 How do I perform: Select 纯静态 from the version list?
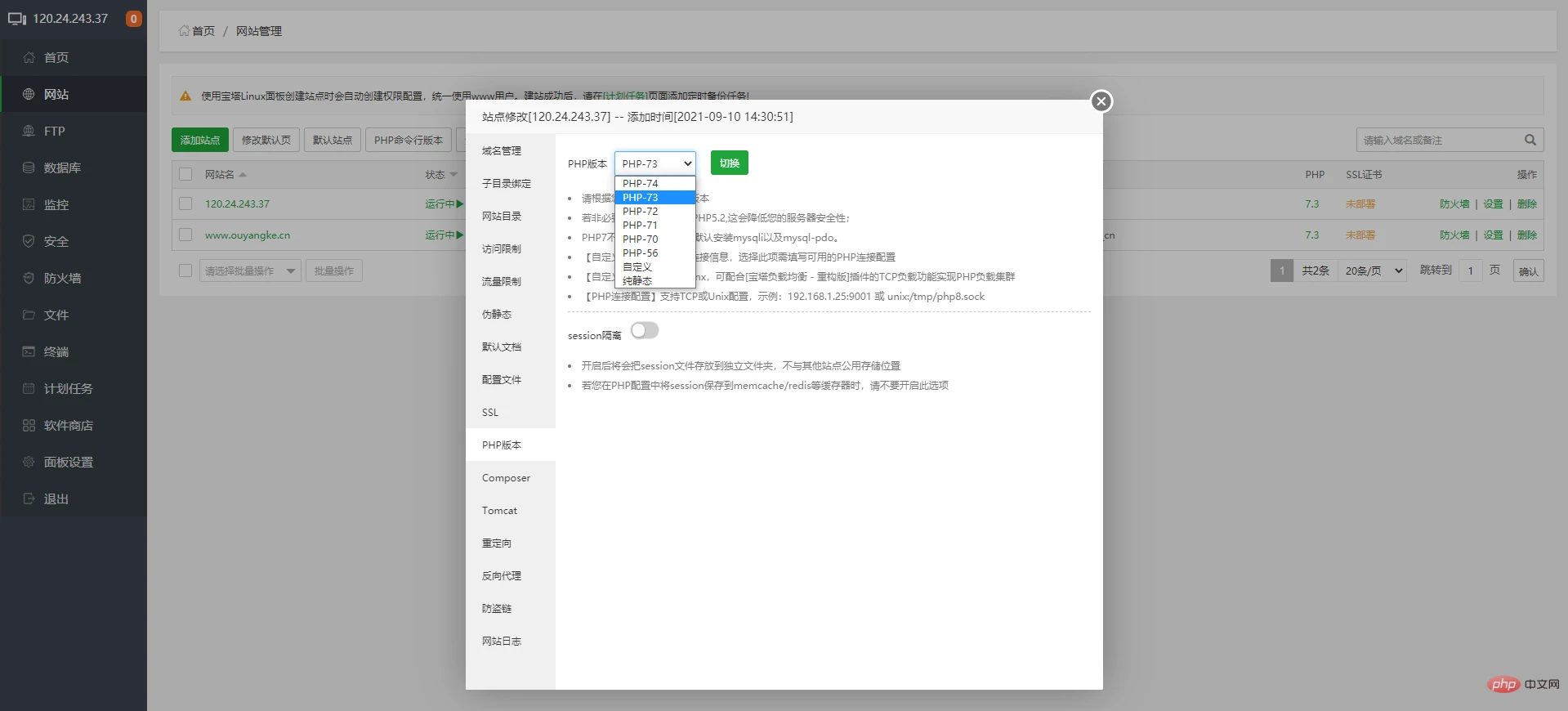pos(655,280)
